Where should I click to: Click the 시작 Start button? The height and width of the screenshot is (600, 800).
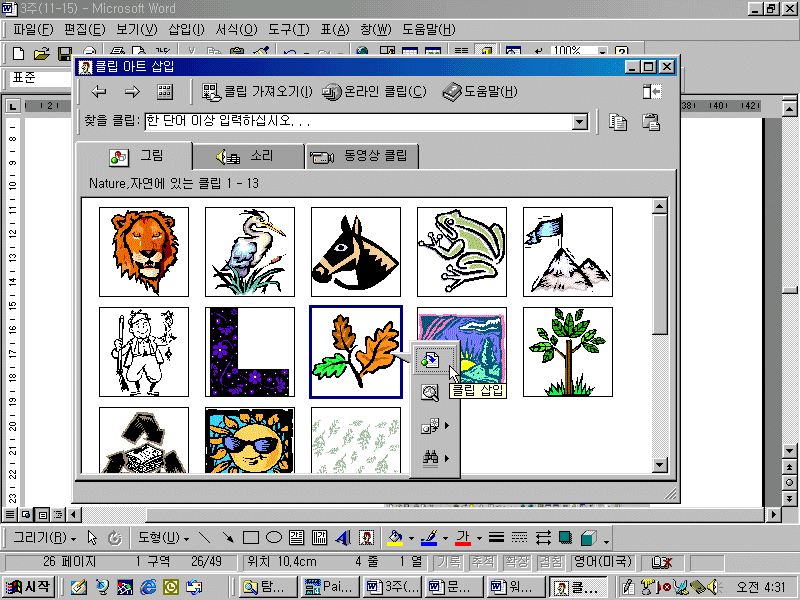point(30,587)
